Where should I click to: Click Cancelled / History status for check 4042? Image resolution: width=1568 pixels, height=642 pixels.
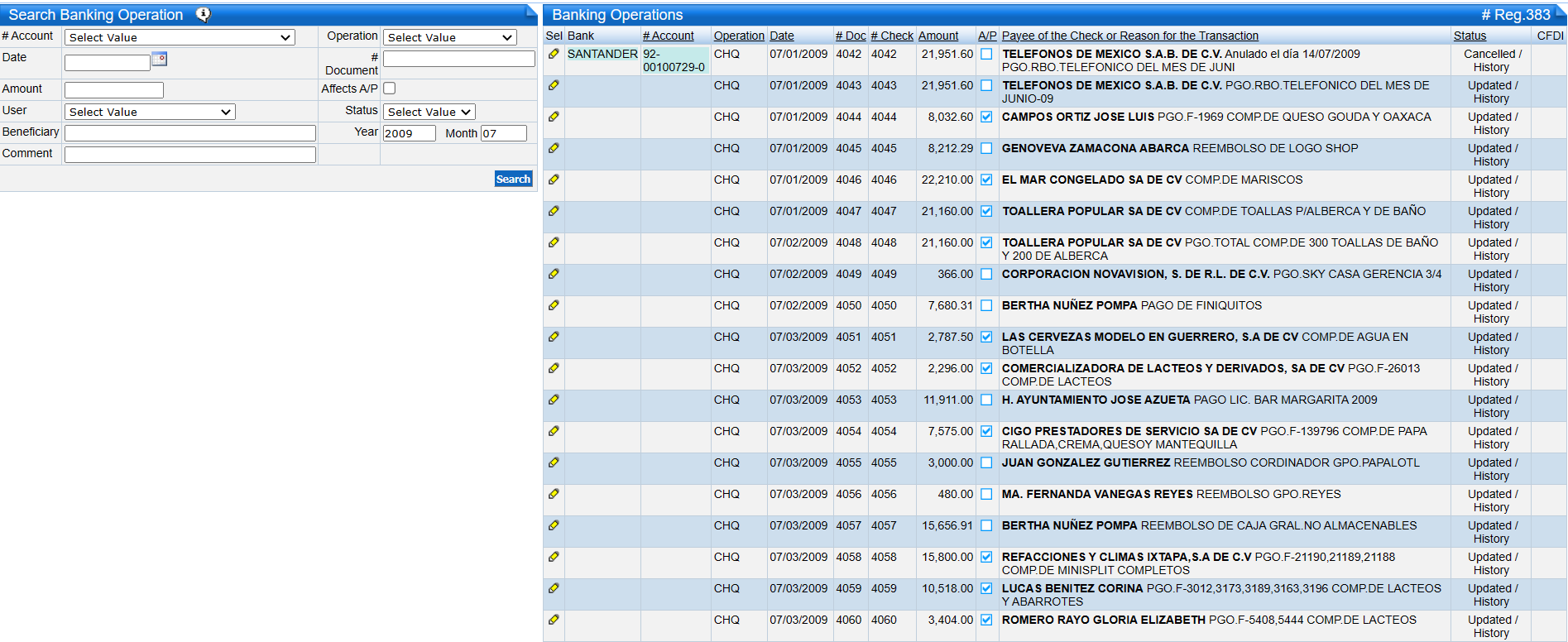(x=1492, y=60)
